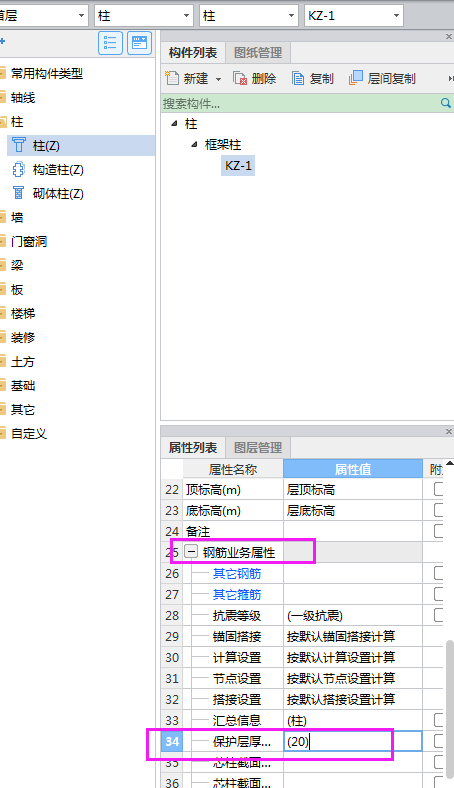This screenshot has height=788, width=454.
Task: Click the 层间复制 inter-floor copy icon
Action: pos(355,78)
